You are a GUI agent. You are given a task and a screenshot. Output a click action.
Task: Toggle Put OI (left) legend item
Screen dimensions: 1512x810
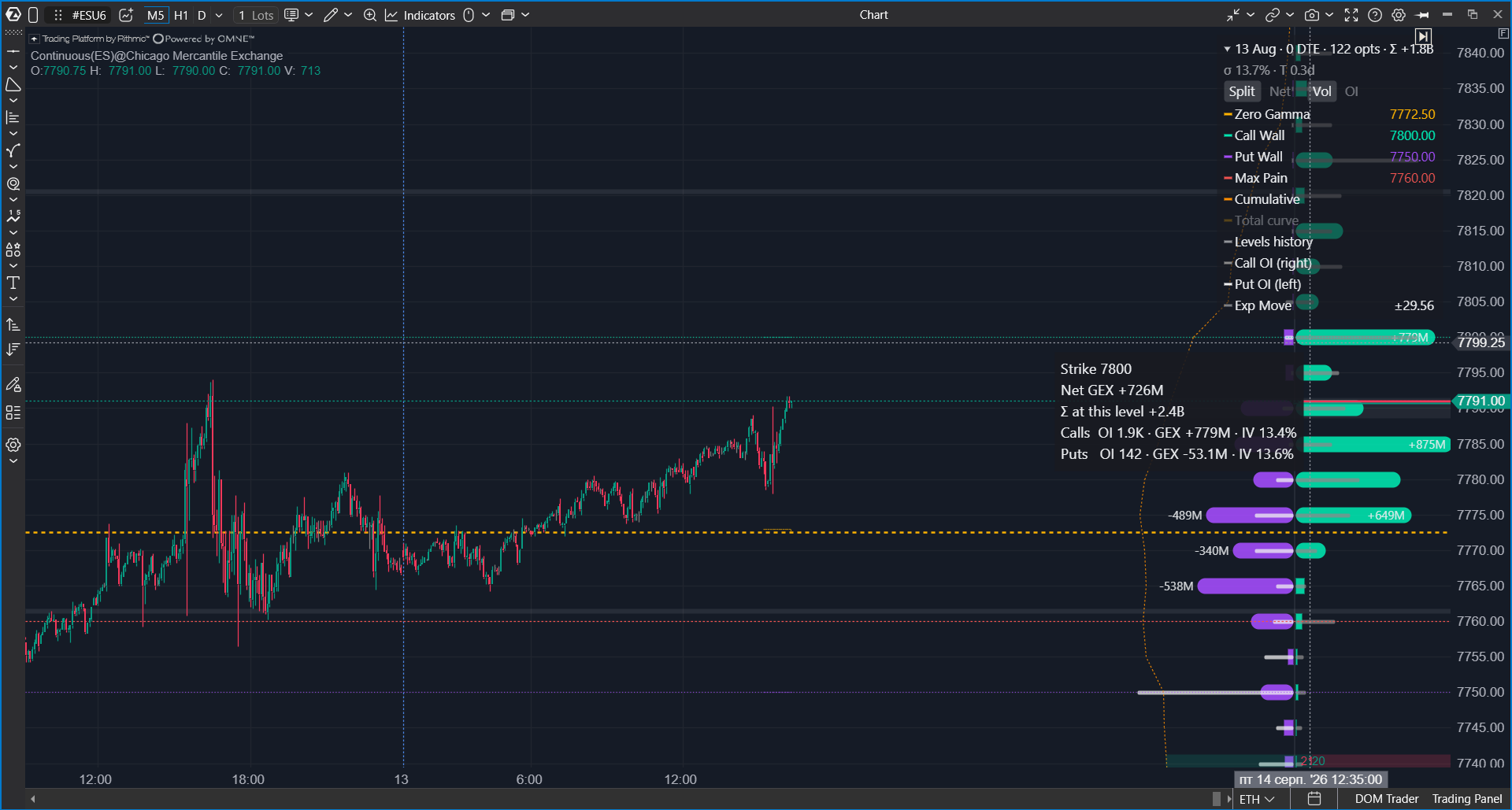pyautogui.click(x=1263, y=284)
